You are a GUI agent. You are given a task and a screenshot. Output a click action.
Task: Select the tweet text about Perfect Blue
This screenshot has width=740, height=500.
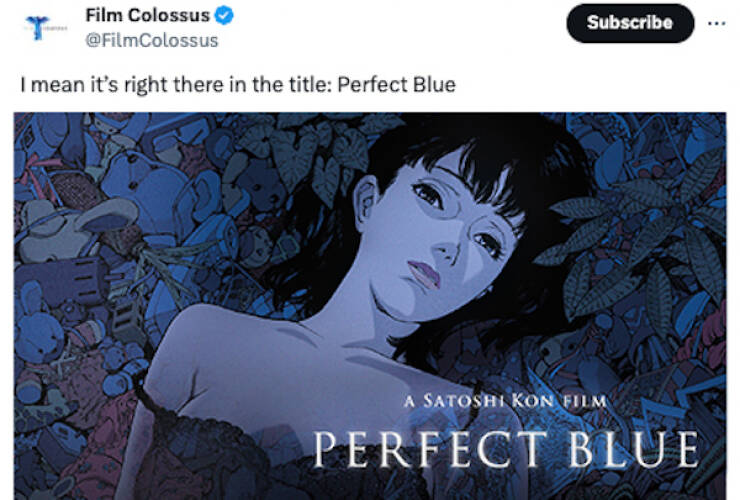pos(238,85)
